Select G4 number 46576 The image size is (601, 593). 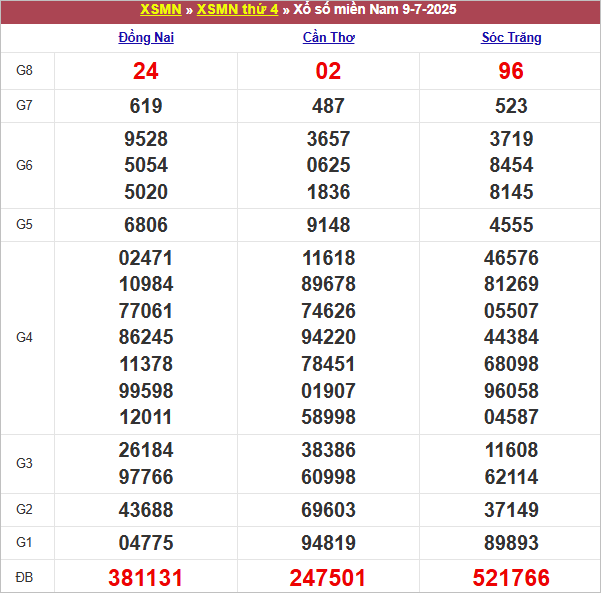(x=511, y=258)
